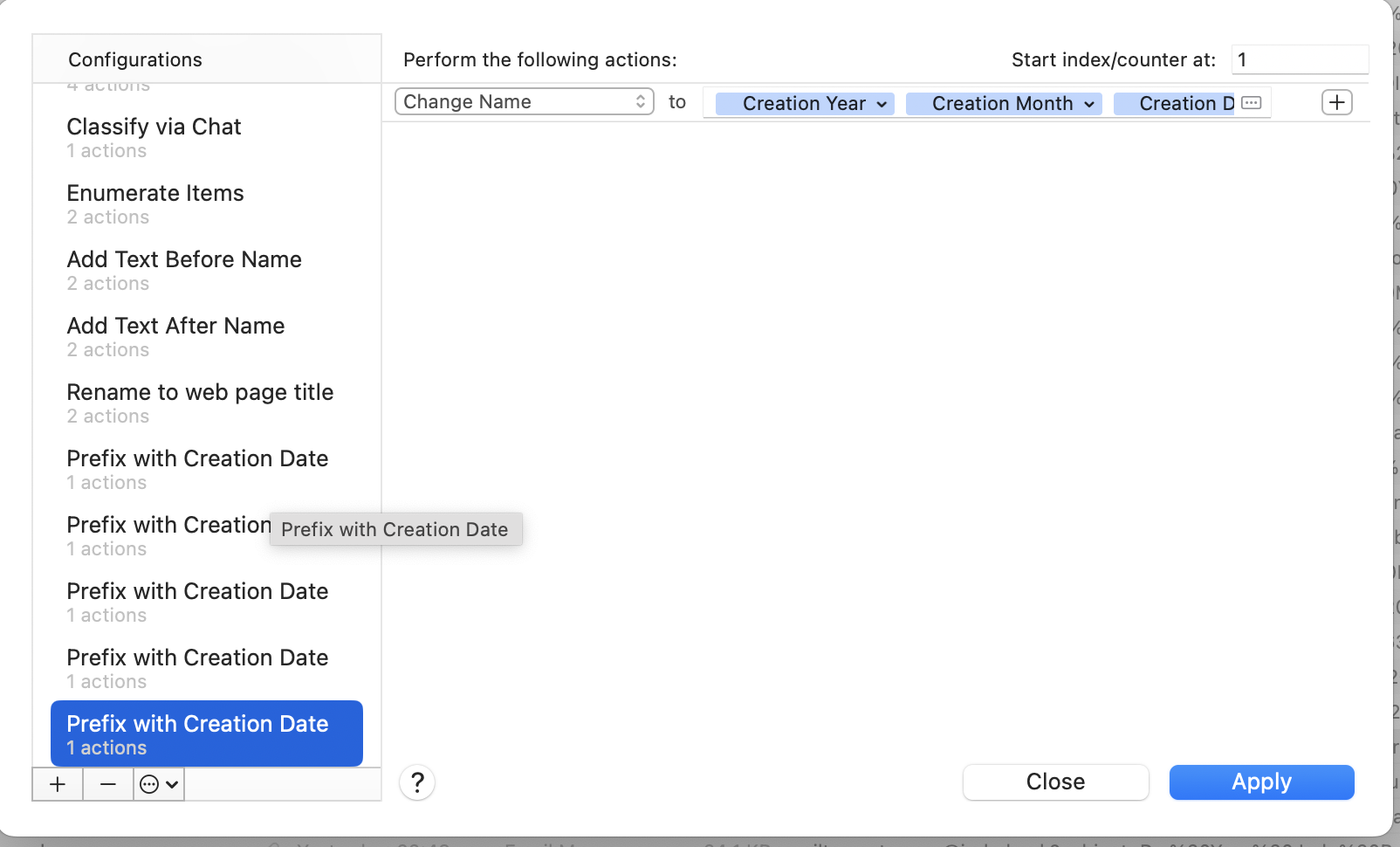Open the ellipsis options menu below list

160,784
